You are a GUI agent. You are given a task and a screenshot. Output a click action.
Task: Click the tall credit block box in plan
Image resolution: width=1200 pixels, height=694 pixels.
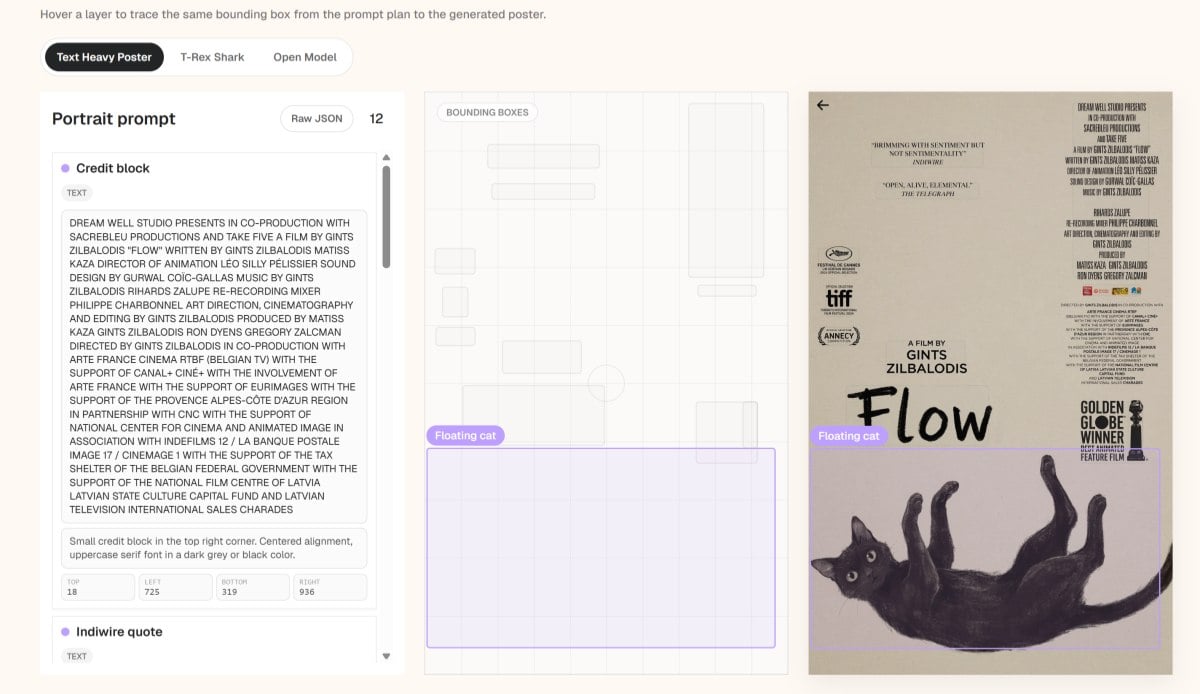click(x=726, y=189)
